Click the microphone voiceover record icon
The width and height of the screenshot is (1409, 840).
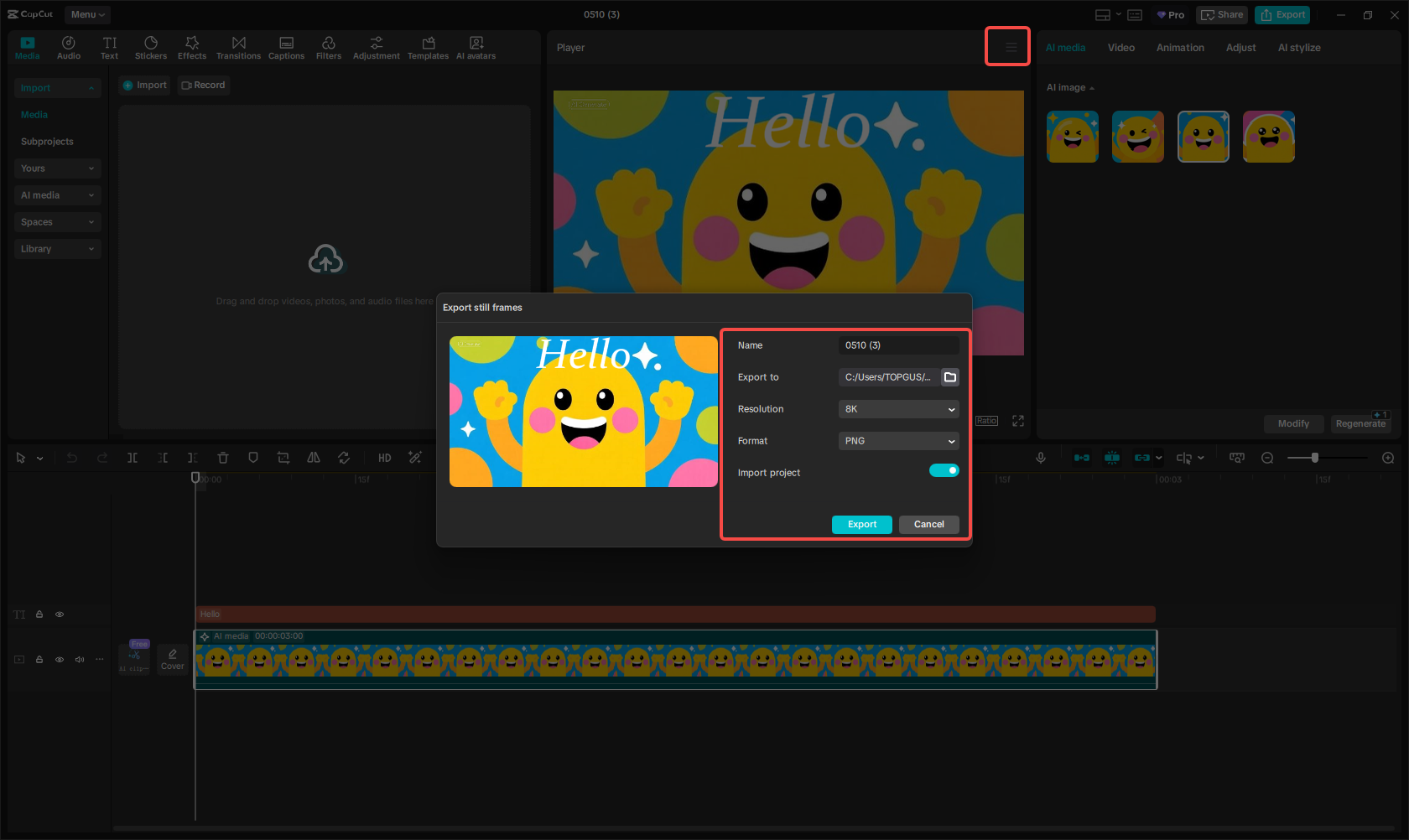(1041, 458)
